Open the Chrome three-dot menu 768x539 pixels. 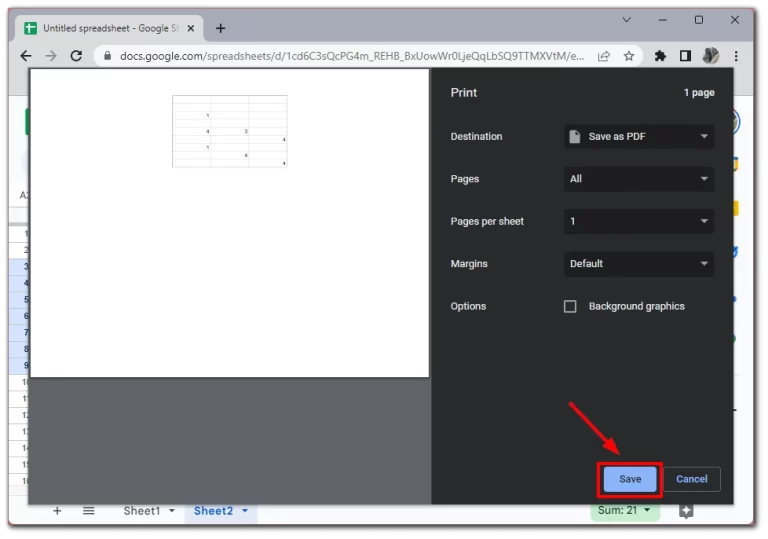[737, 57]
